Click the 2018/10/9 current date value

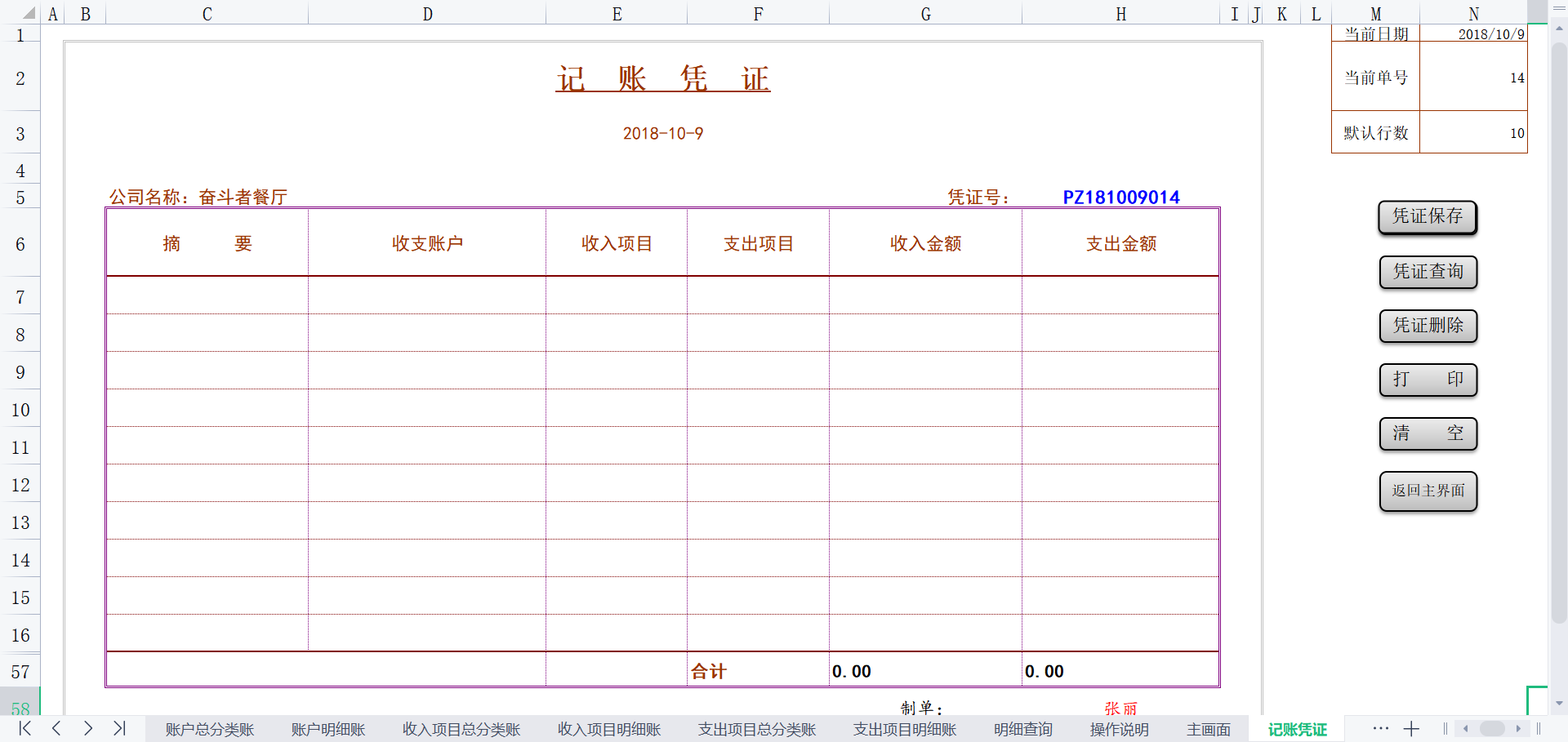(x=1474, y=33)
